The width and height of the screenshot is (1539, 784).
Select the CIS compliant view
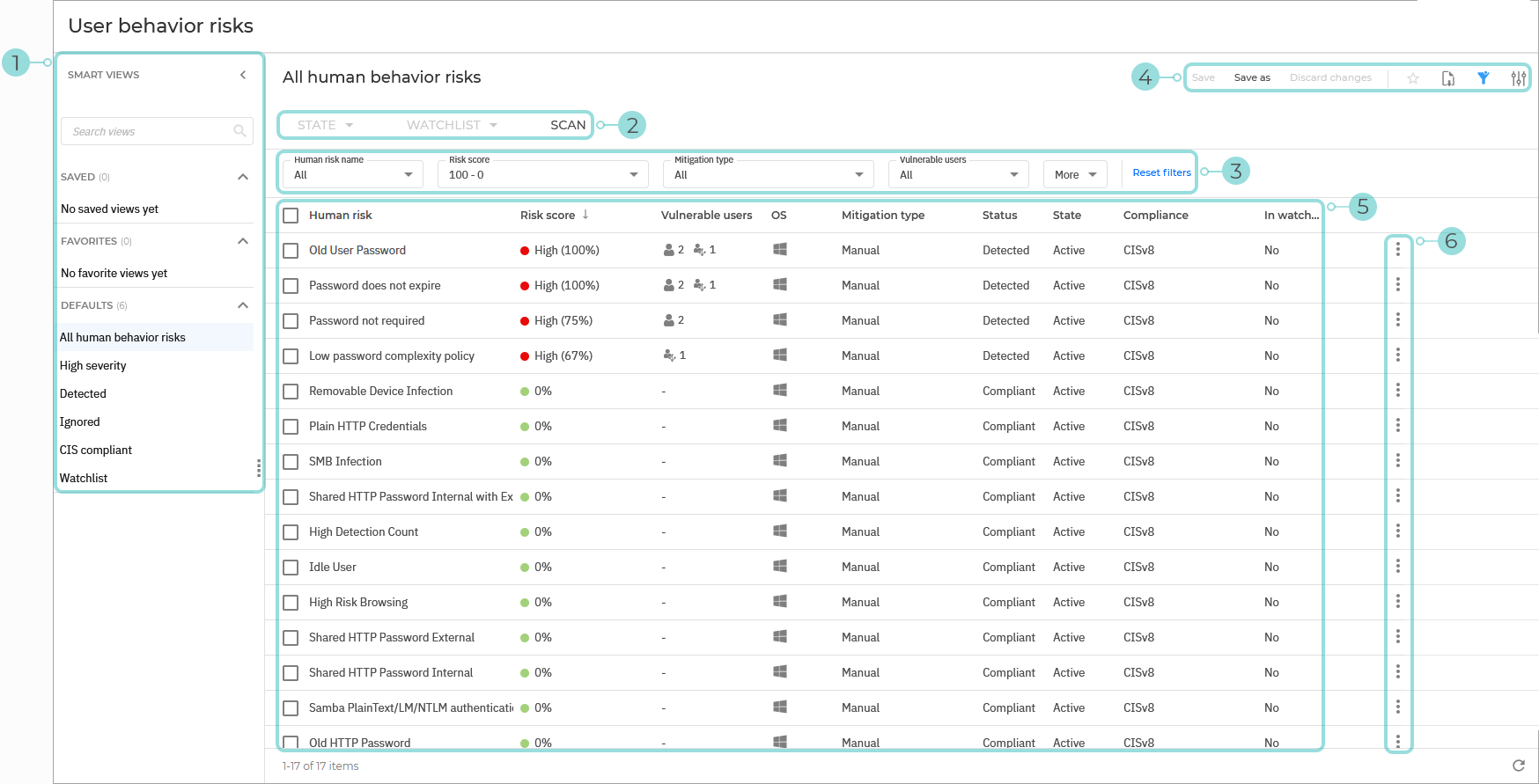[156, 450]
